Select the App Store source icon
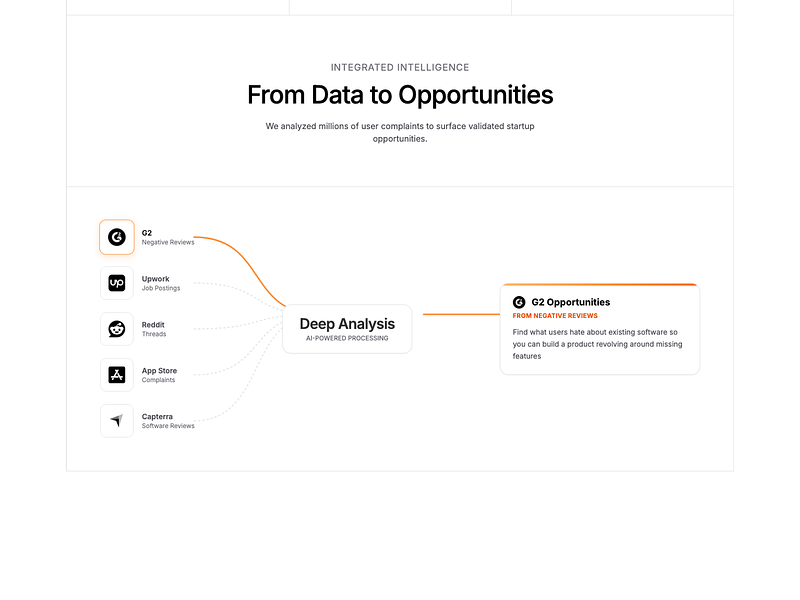This screenshot has width=800, height=600. 117,375
